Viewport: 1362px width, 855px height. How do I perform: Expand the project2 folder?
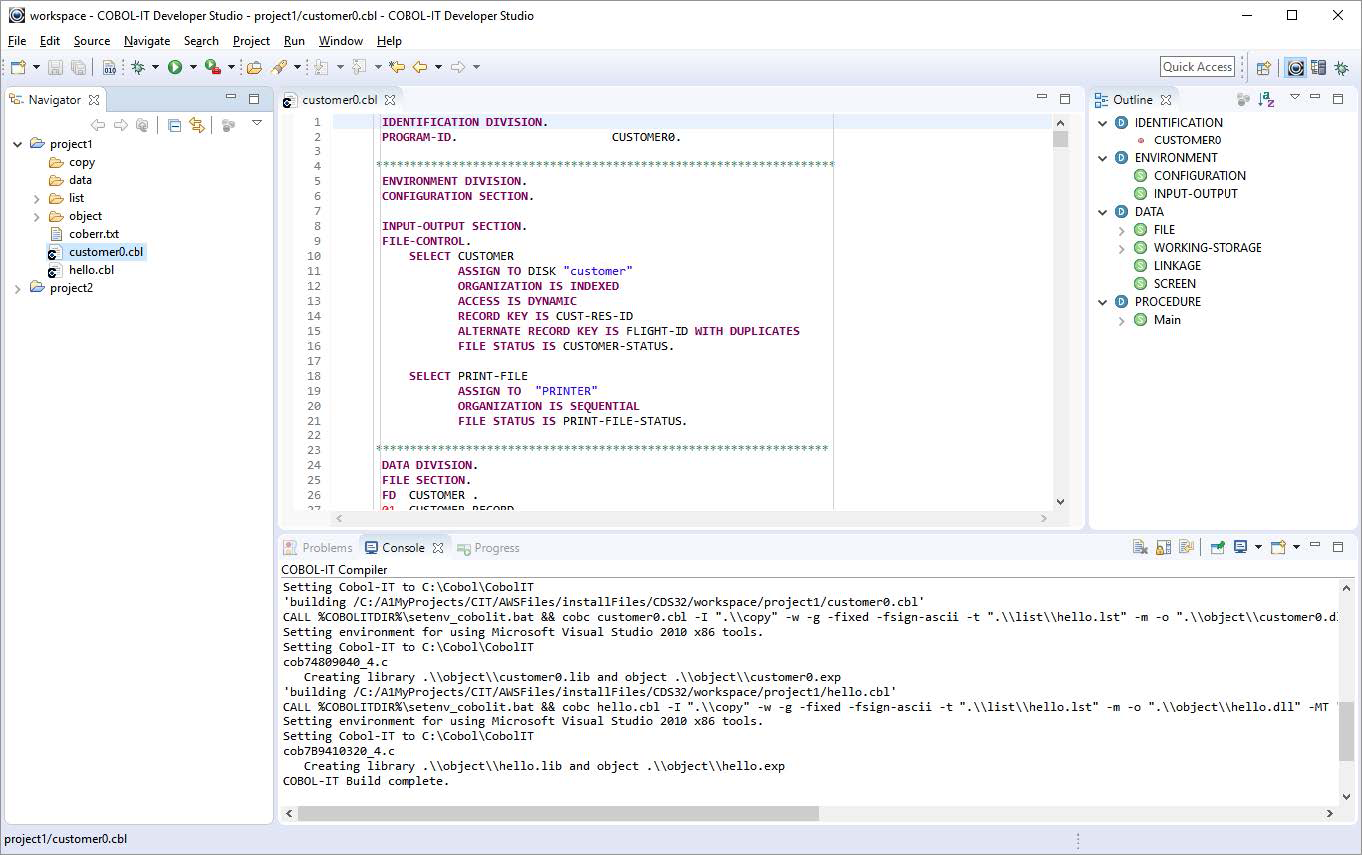click(18, 288)
